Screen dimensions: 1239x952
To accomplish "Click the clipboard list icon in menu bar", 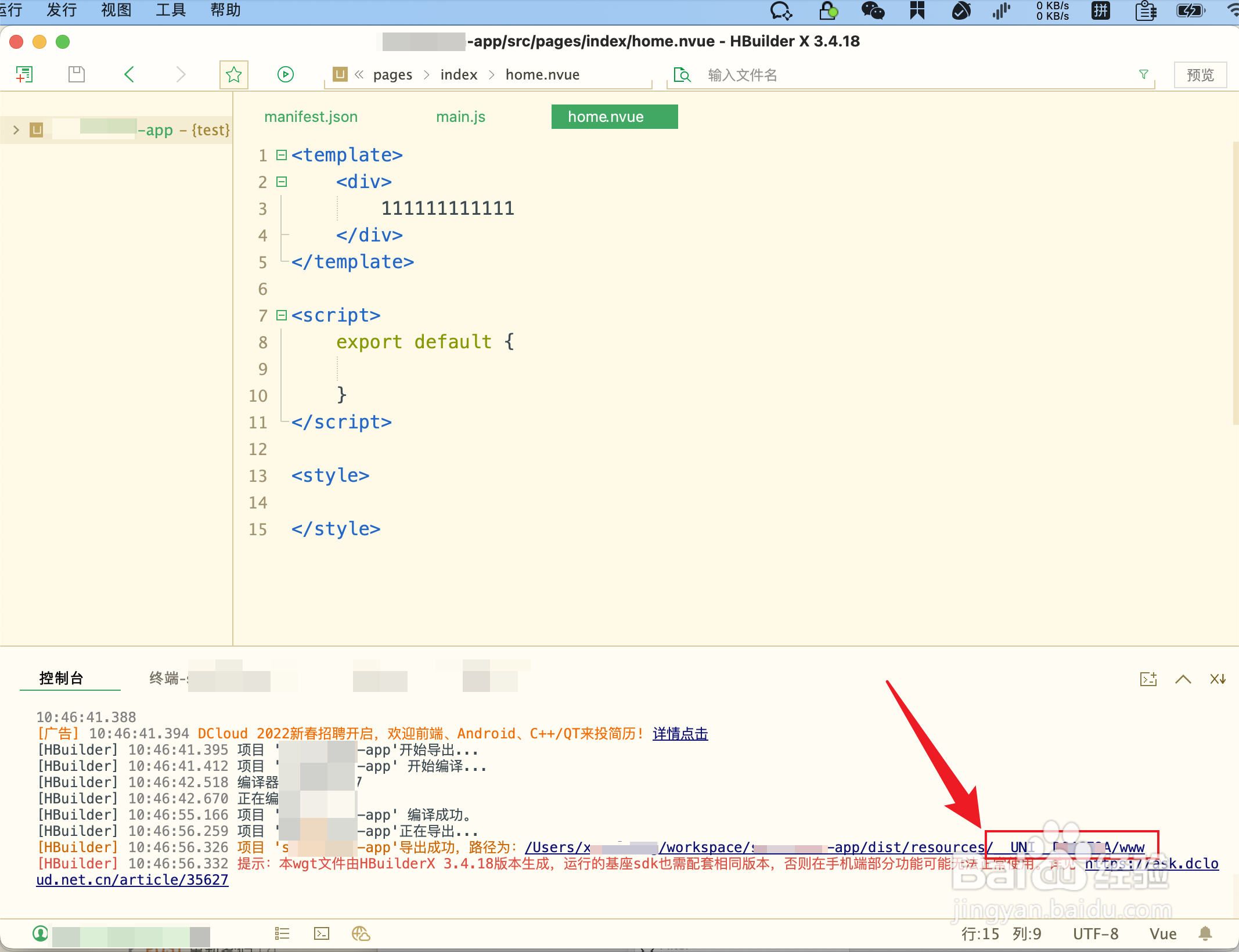I will (1146, 10).
